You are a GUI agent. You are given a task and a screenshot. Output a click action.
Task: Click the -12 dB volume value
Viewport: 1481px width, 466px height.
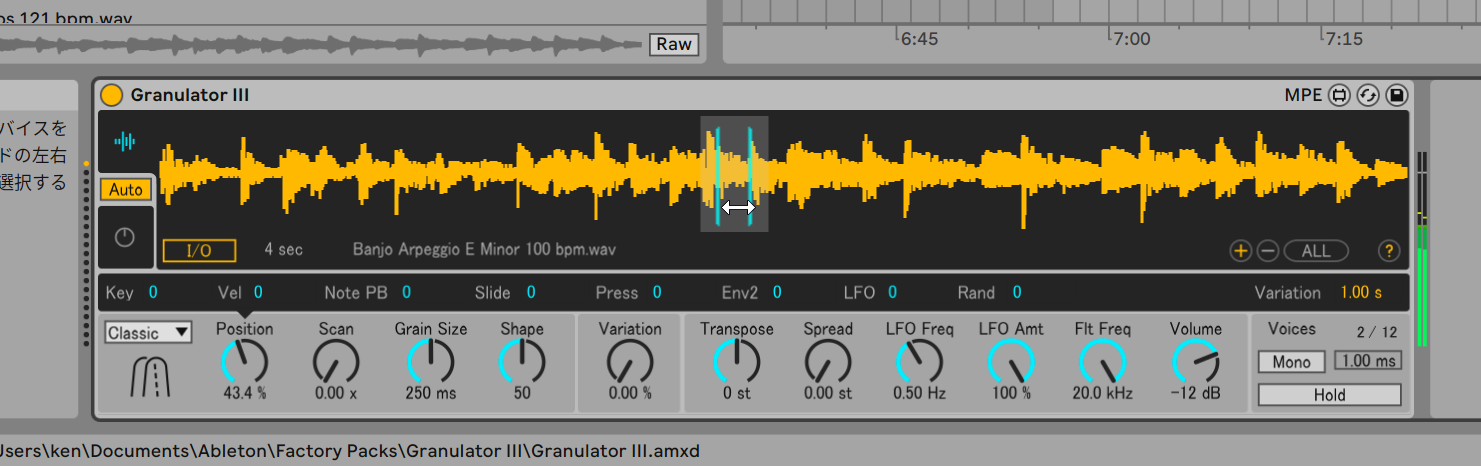point(1195,393)
